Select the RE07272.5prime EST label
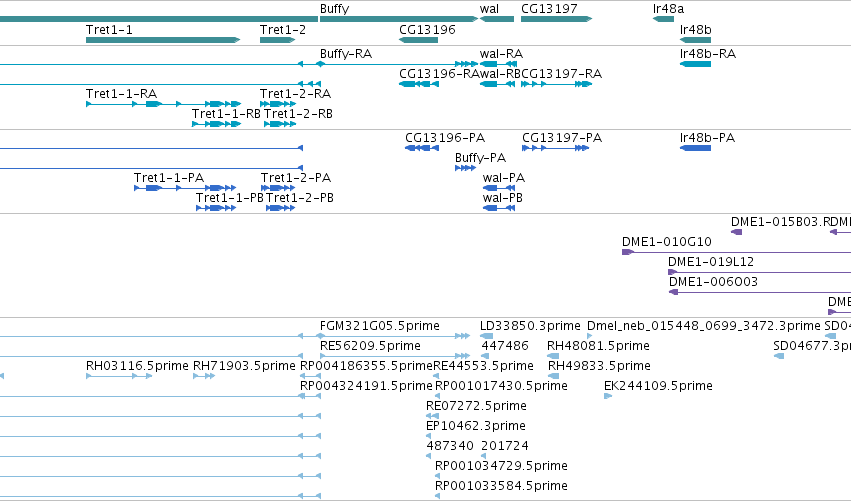Image resolution: width=851 pixels, height=501 pixels. (476, 407)
